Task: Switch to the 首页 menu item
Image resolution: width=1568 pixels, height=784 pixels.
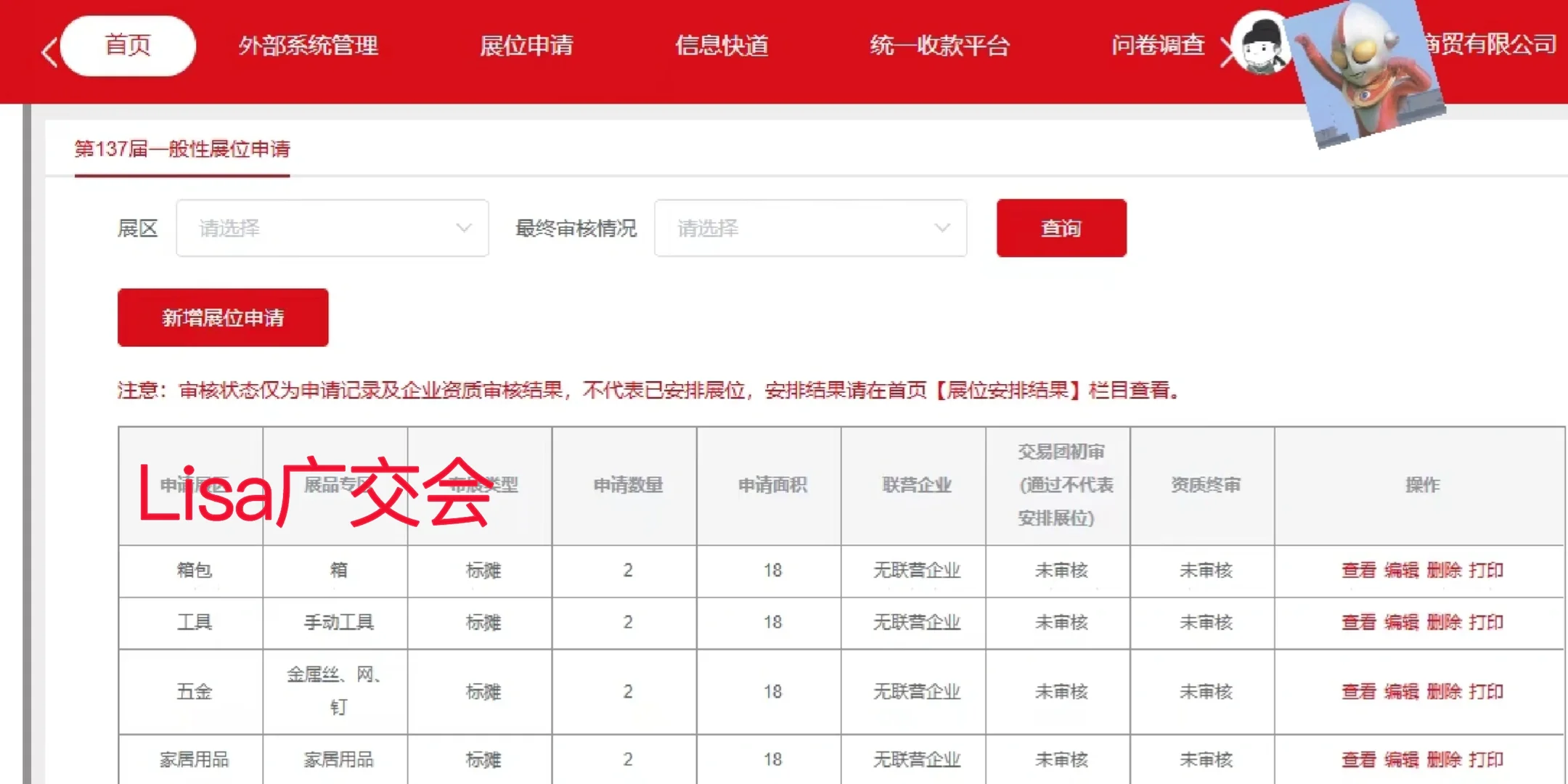Action: click(x=128, y=45)
